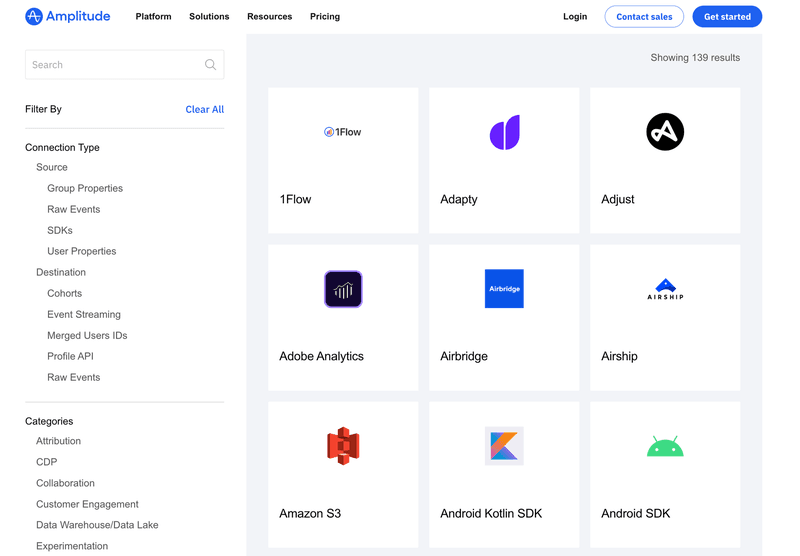Select the CDP category

click(x=46, y=462)
